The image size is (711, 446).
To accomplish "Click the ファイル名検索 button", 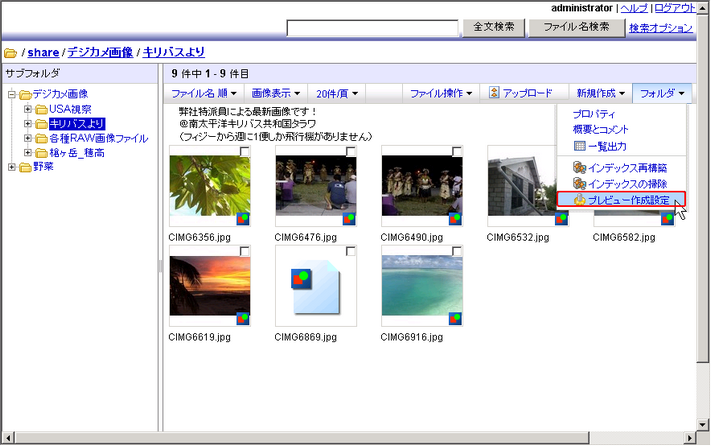I will [x=576, y=28].
